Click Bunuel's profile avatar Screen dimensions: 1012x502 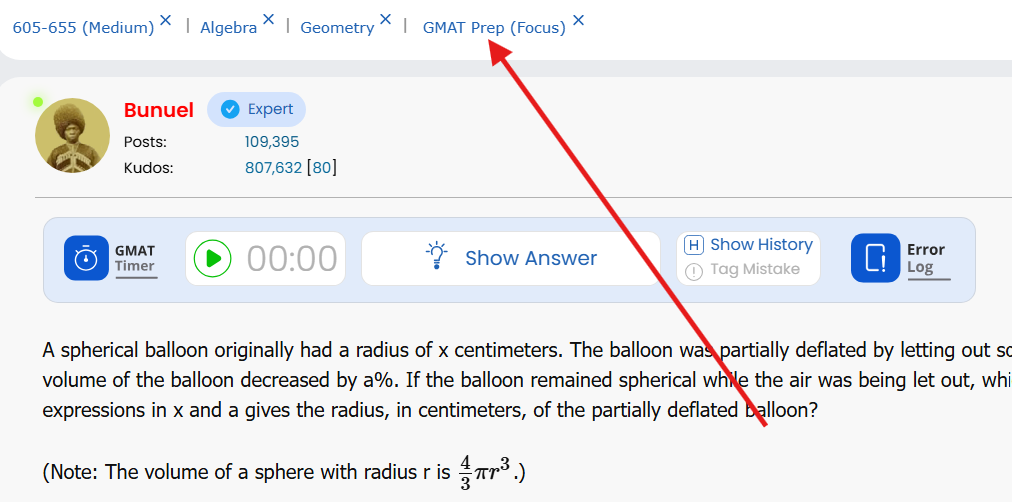(x=72, y=135)
